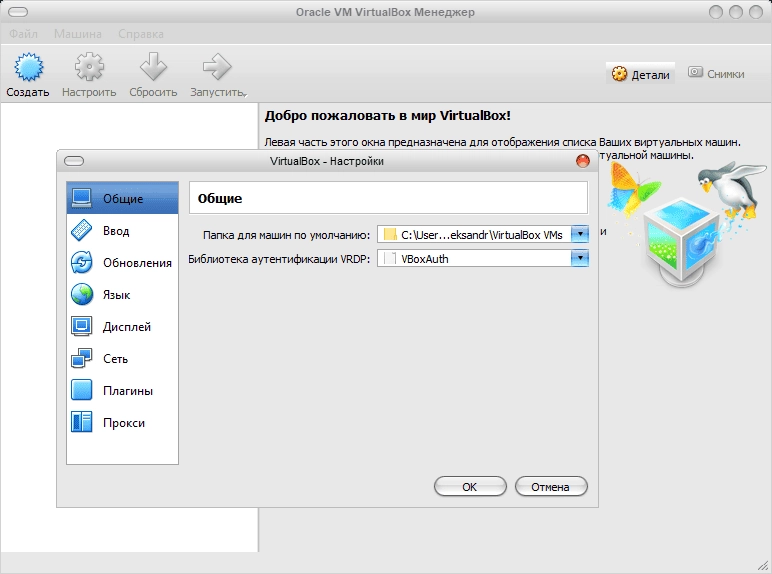This screenshot has height=574, width=772.
Task: Click the 'Добро пожаловать в мир VirtualBox!' heading
Action: (x=387, y=116)
